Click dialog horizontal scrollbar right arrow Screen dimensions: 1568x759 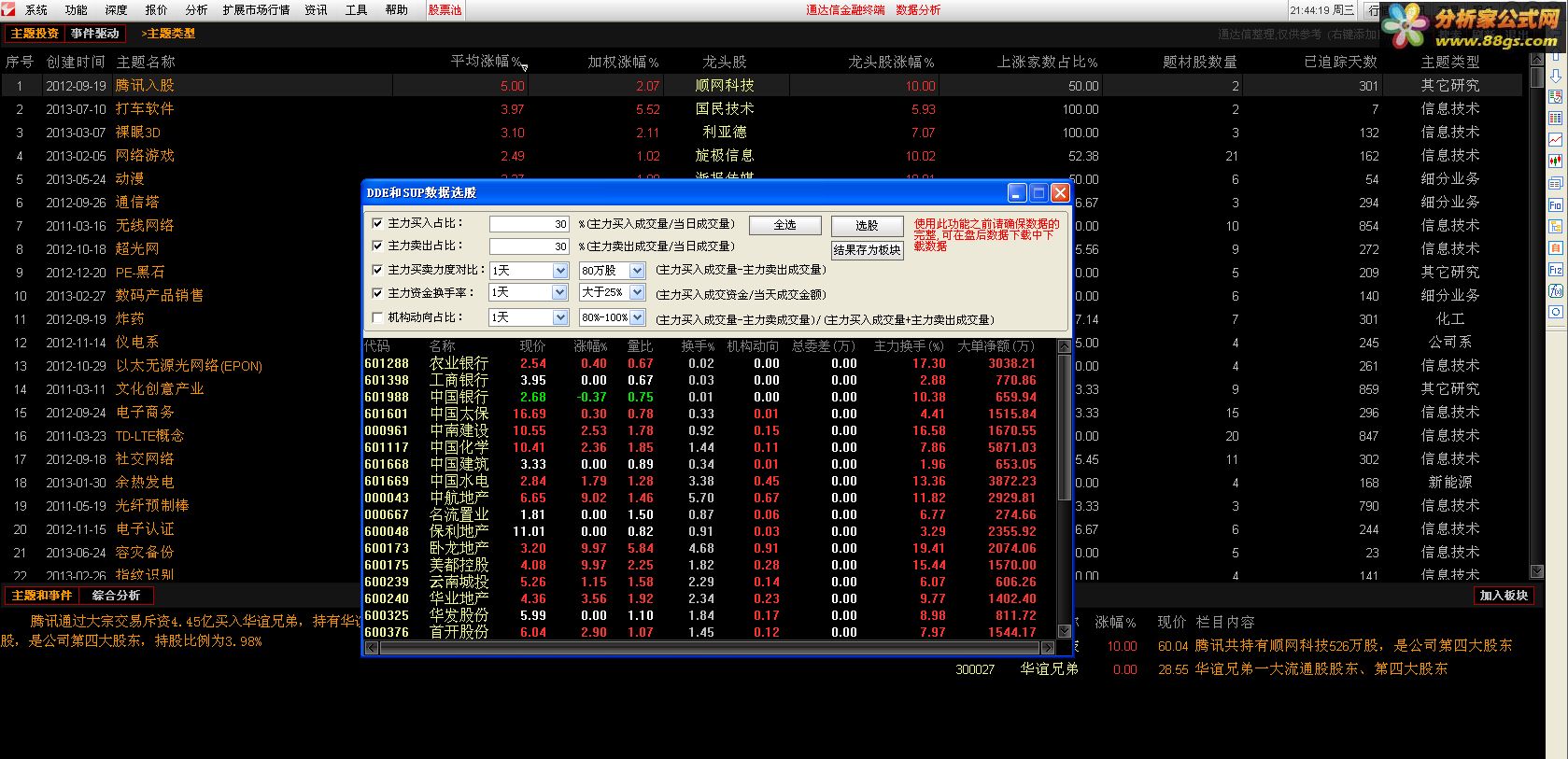coord(1048,648)
